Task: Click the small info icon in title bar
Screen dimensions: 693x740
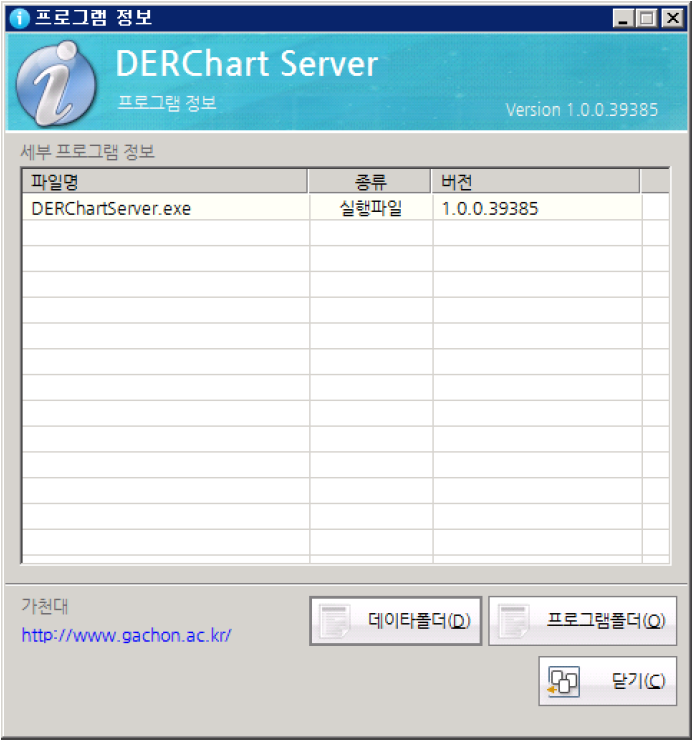Action: (x=19, y=18)
